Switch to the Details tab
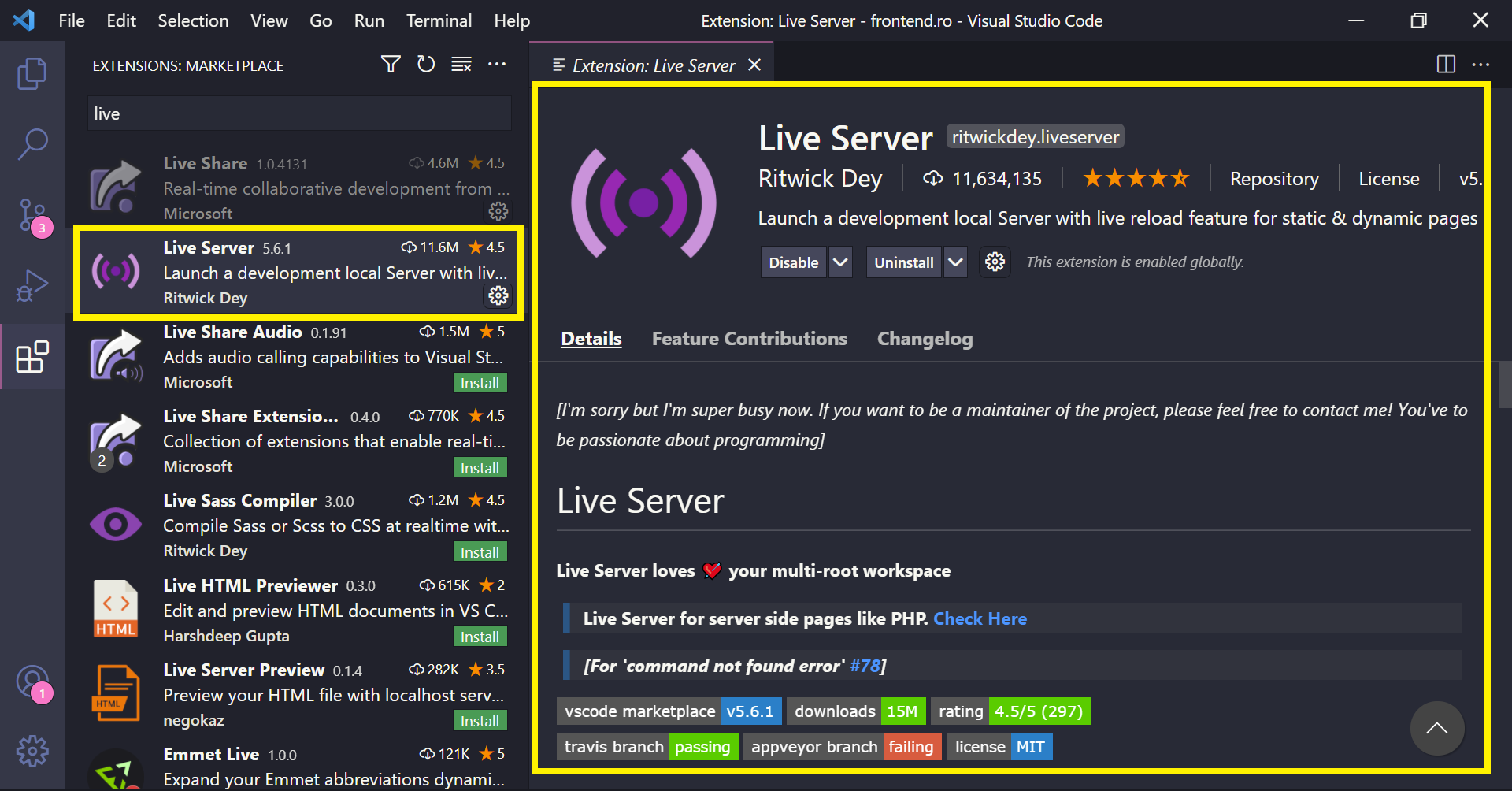The image size is (1512, 791). [x=591, y=339]
